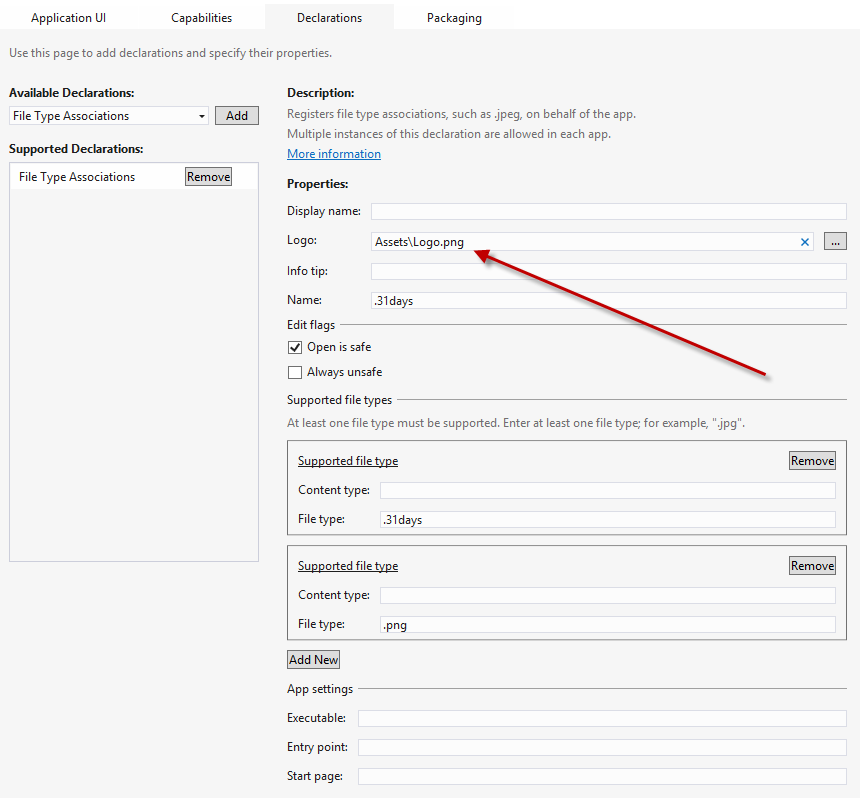Viewport: 860px width, 798px height.
Task: Select the Declarations tab
Action: click(329, 18)
